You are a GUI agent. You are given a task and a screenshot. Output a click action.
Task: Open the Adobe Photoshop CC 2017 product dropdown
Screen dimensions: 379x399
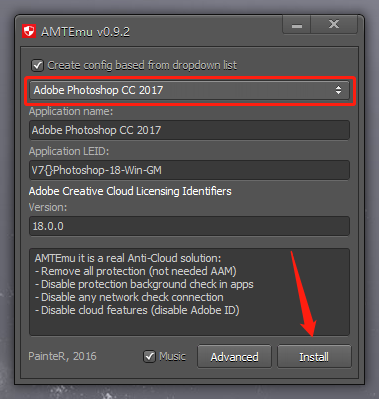pyautogui.click(x=189, y=90)
